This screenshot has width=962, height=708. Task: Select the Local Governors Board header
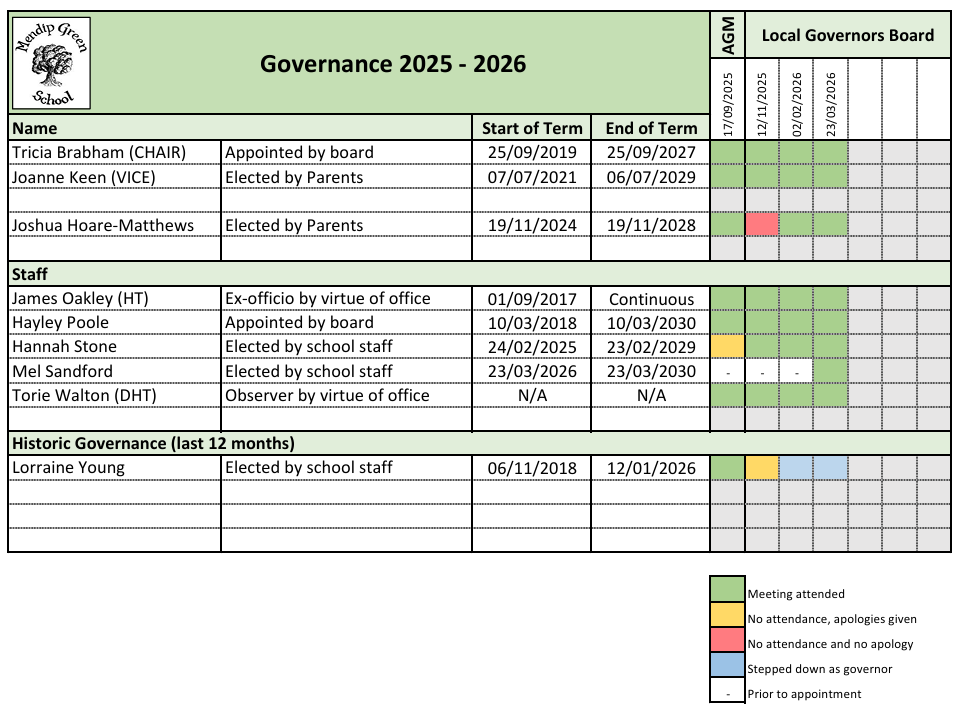coord(847,35)
